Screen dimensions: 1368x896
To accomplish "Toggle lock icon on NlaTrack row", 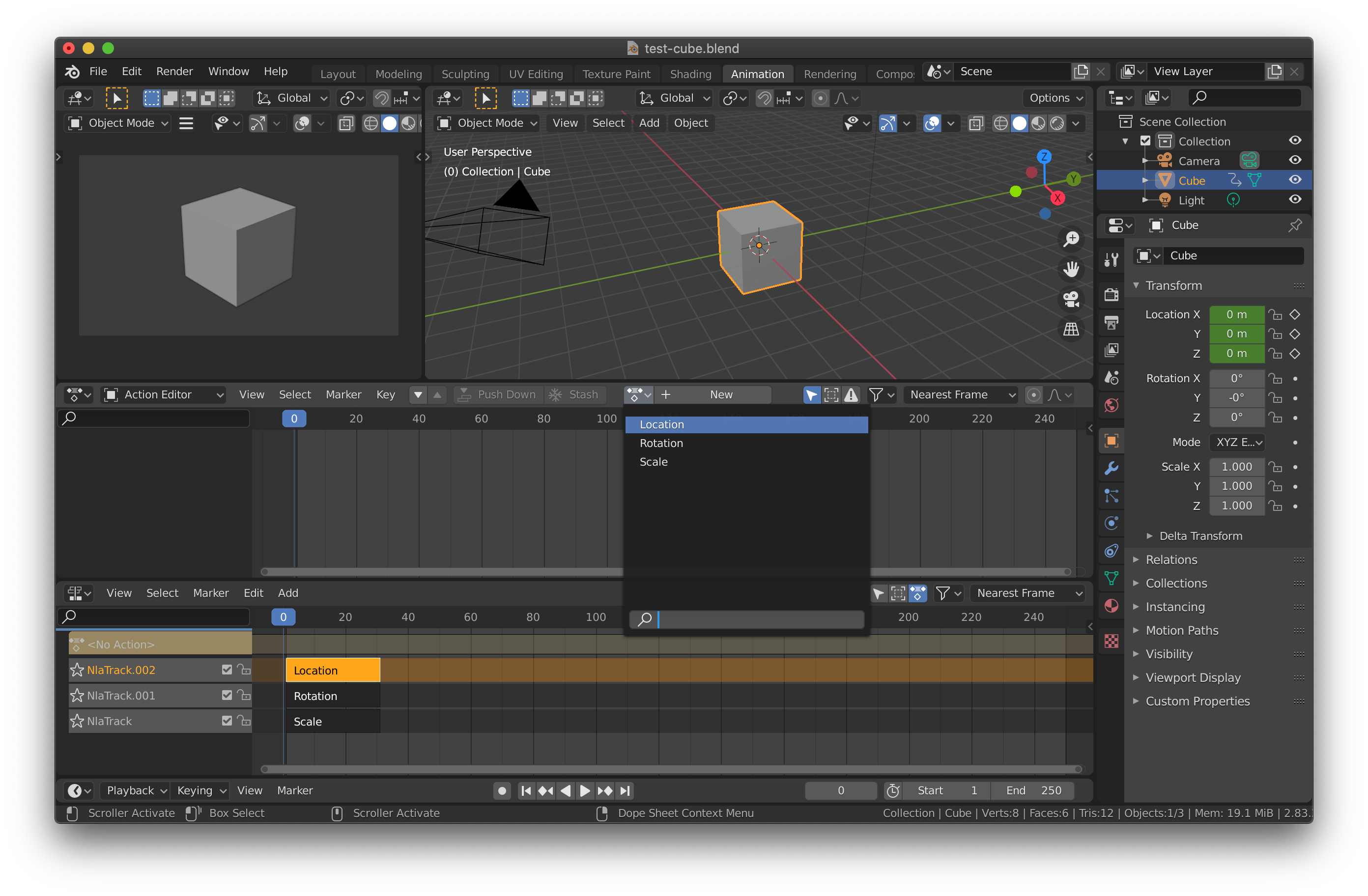I will 244,721.
